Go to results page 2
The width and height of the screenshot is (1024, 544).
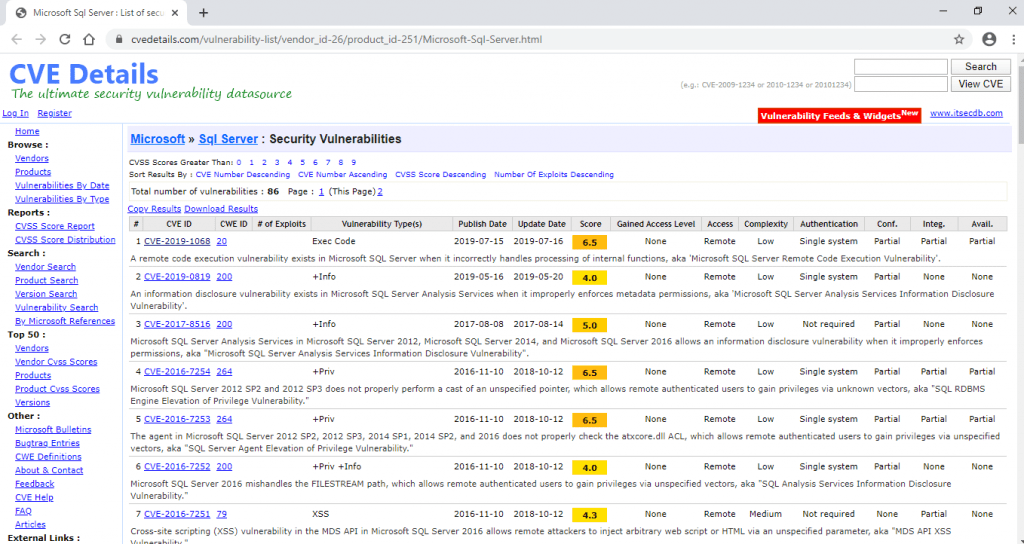(380, 191)
